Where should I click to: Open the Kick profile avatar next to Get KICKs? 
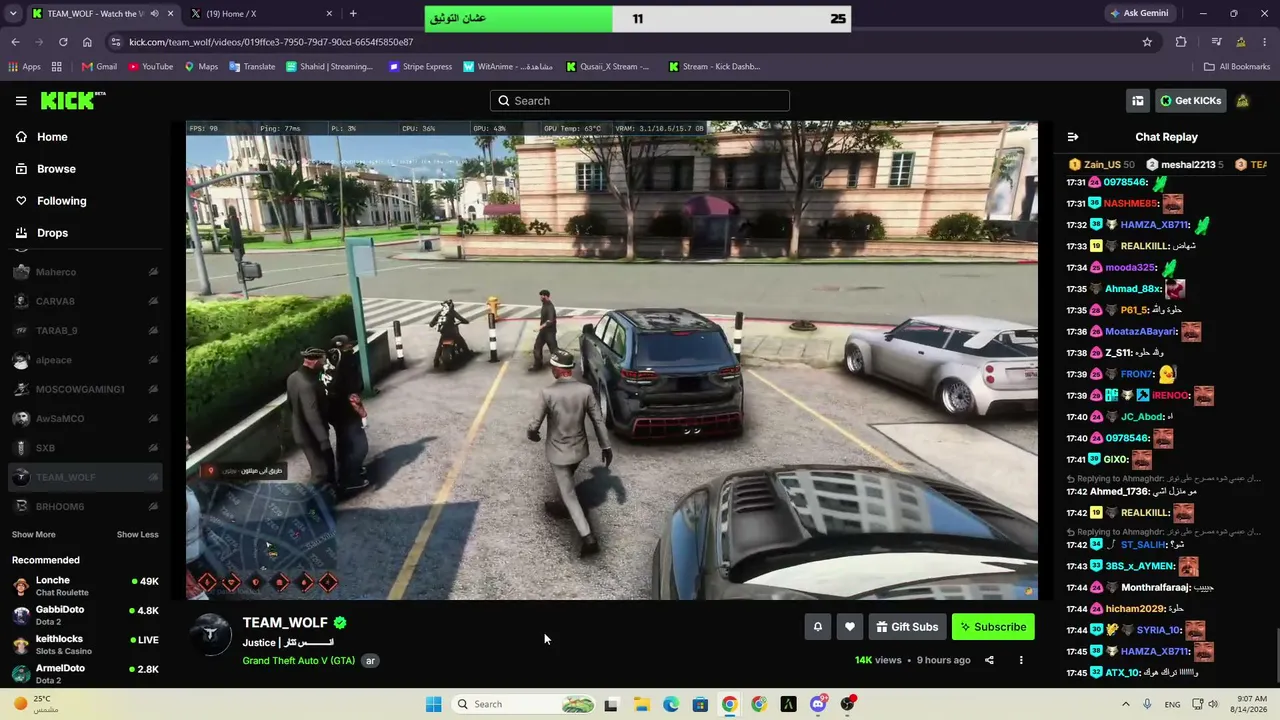pyautogui.click(x=1242, y=101)
